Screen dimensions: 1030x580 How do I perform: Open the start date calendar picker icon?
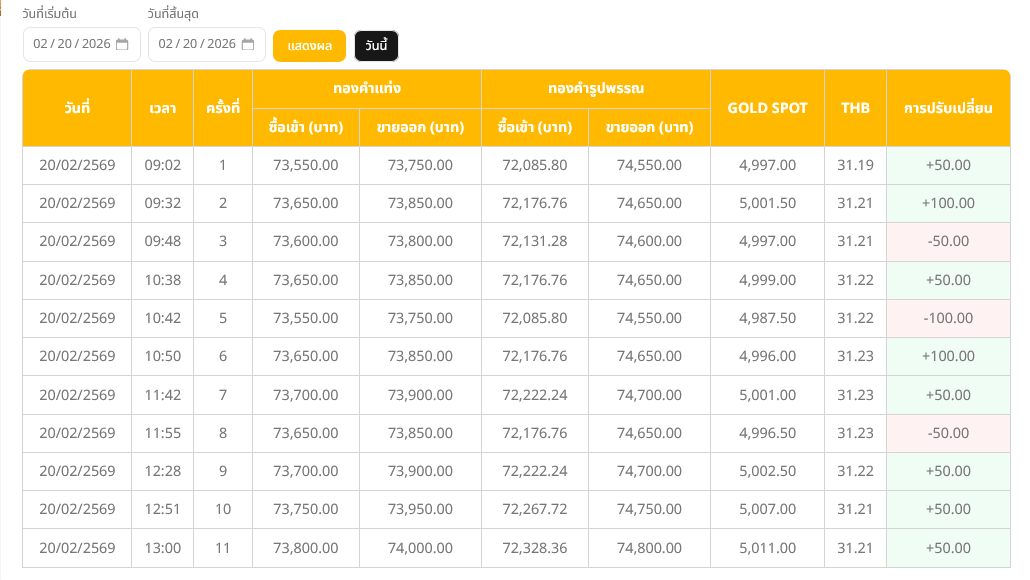[122, 44]
